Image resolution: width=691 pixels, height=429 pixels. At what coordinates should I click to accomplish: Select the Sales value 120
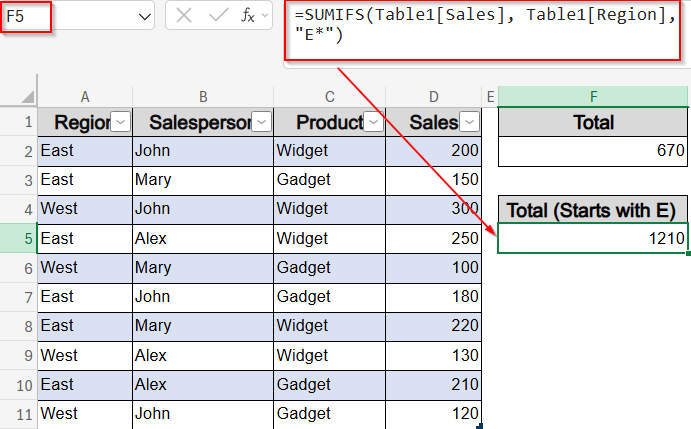coord(434,414)
